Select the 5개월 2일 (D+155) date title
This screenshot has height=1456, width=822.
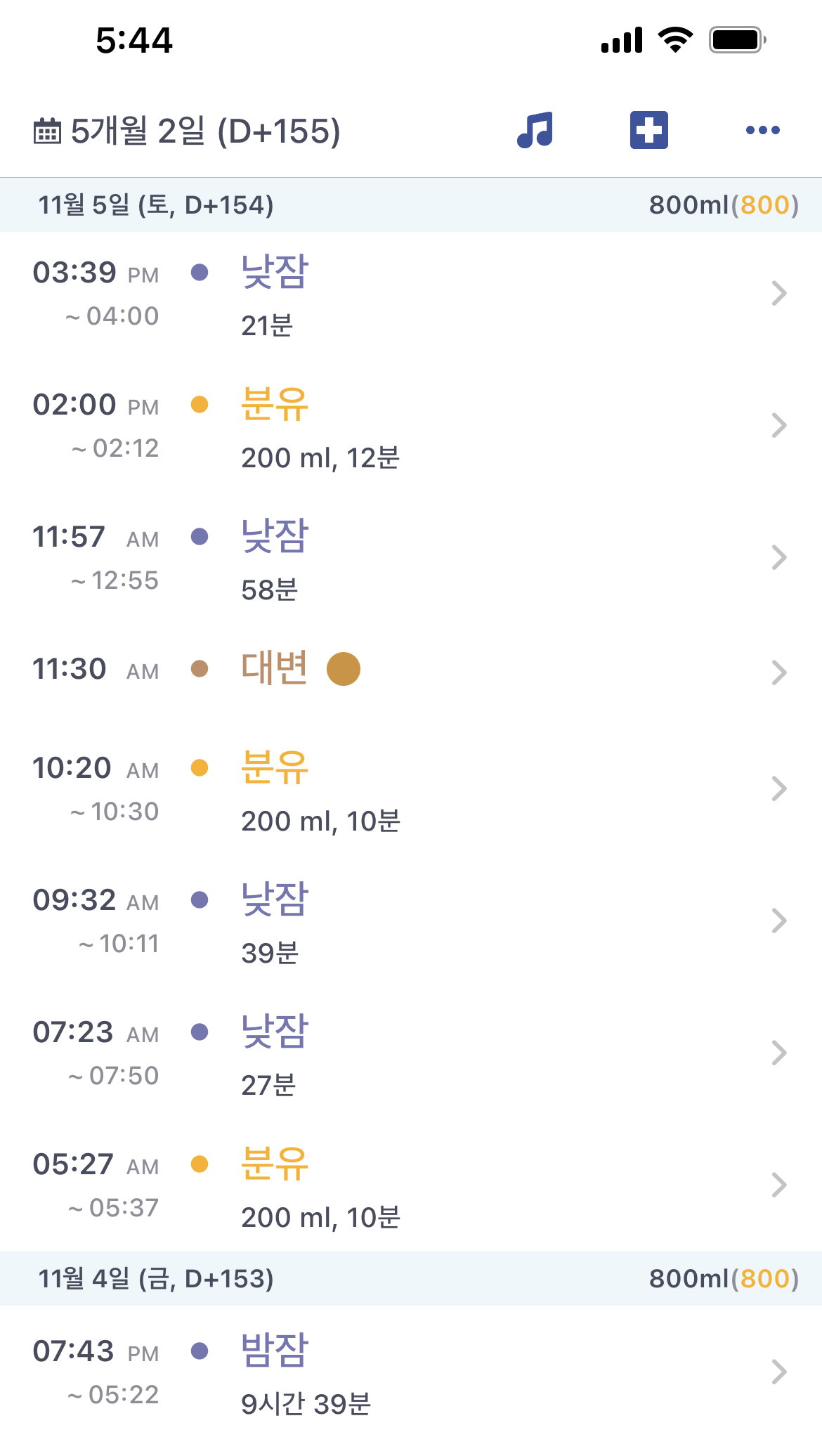click(x=205, y=131)
